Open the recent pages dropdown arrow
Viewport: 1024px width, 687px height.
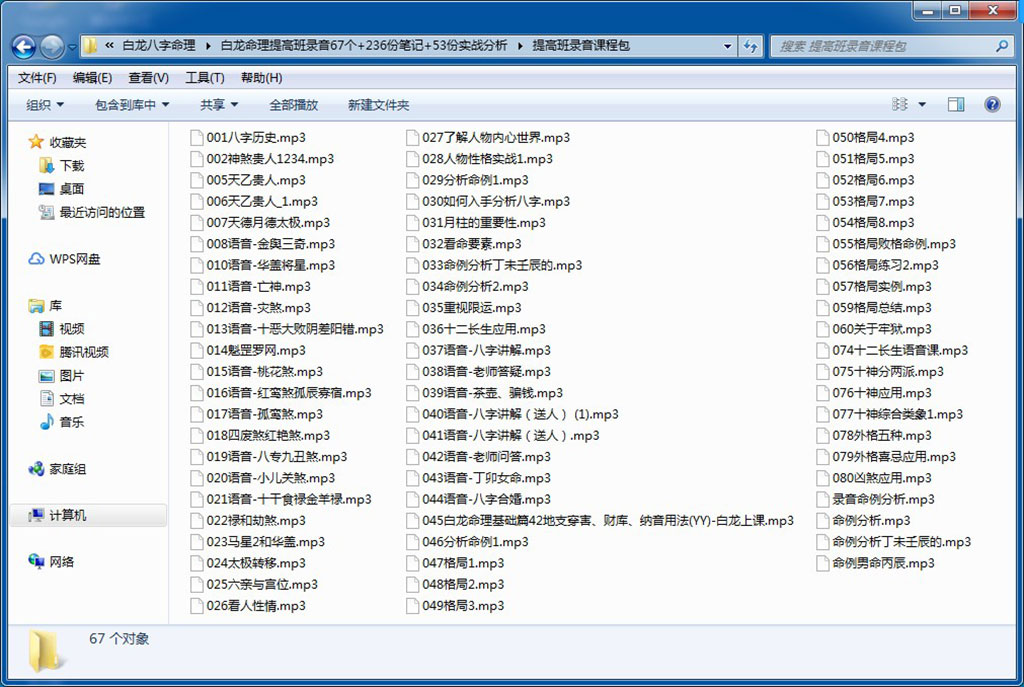[x=71, y=47]
